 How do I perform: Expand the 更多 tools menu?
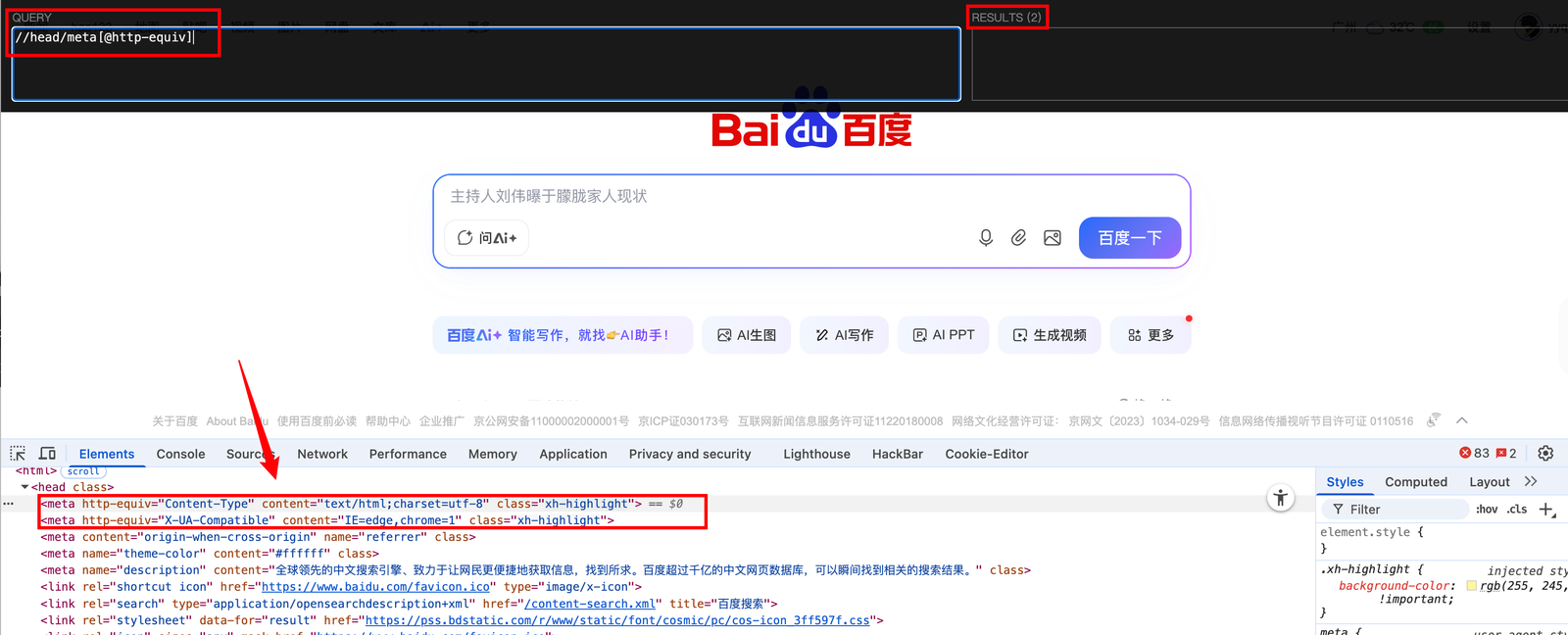pos(1151,335)
